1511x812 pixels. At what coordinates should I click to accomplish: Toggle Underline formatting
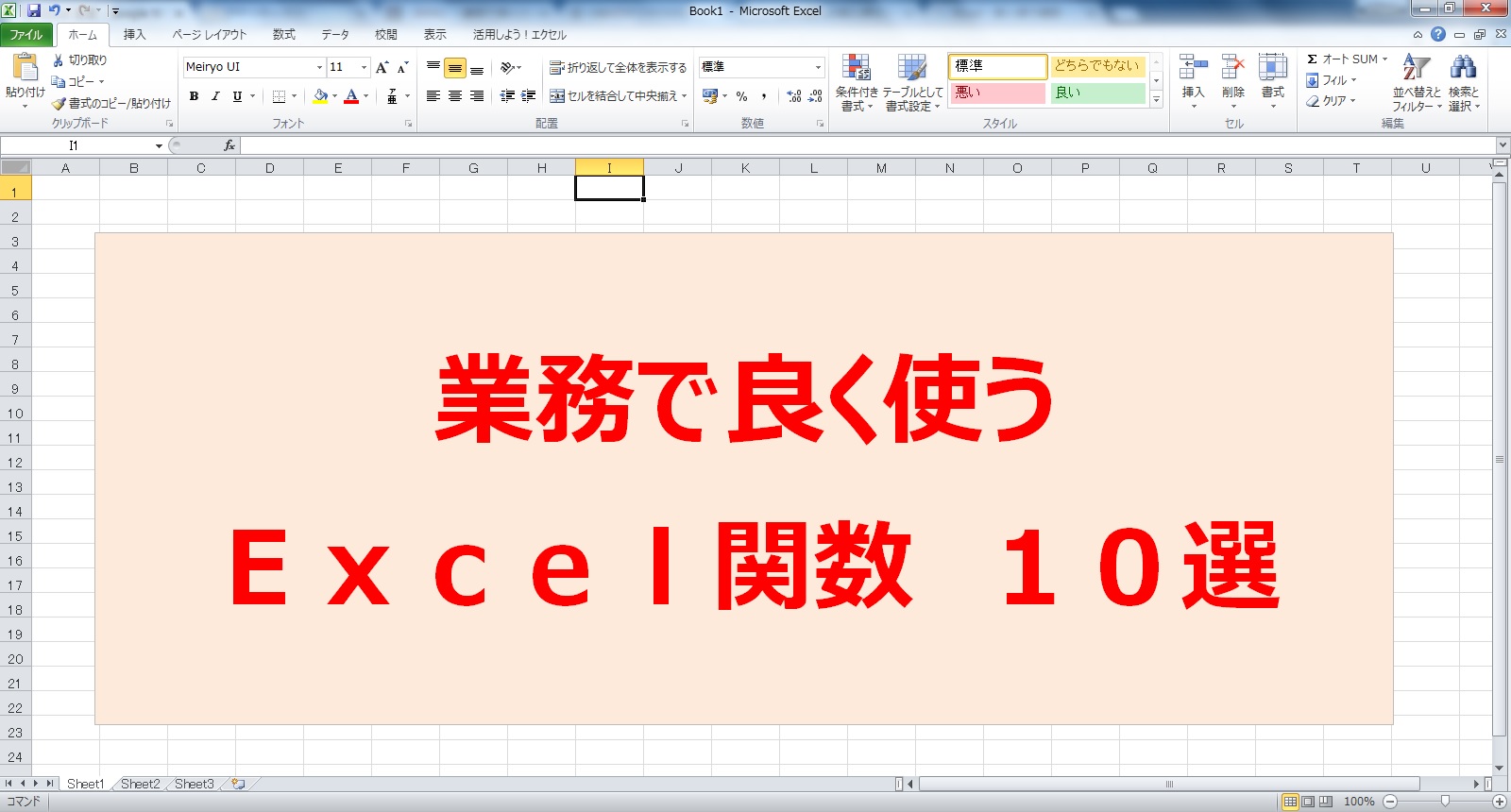(237, 96)
